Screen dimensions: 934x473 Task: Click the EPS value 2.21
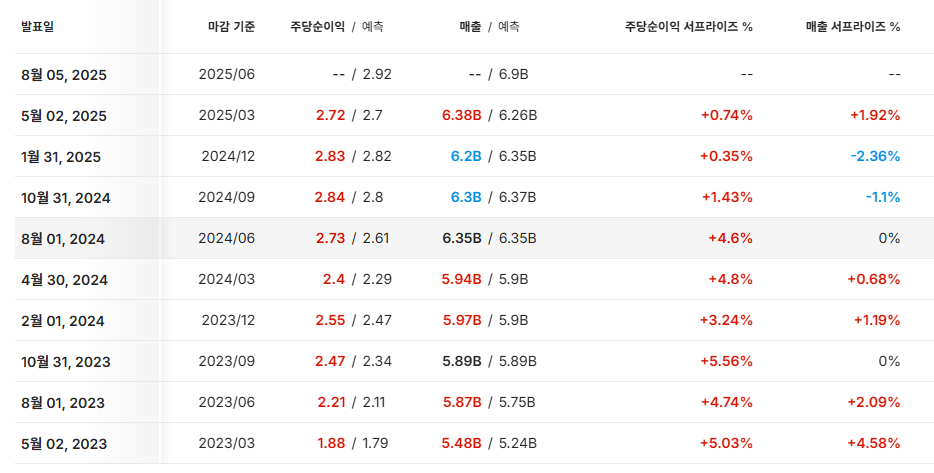click(x=331, y=403)
